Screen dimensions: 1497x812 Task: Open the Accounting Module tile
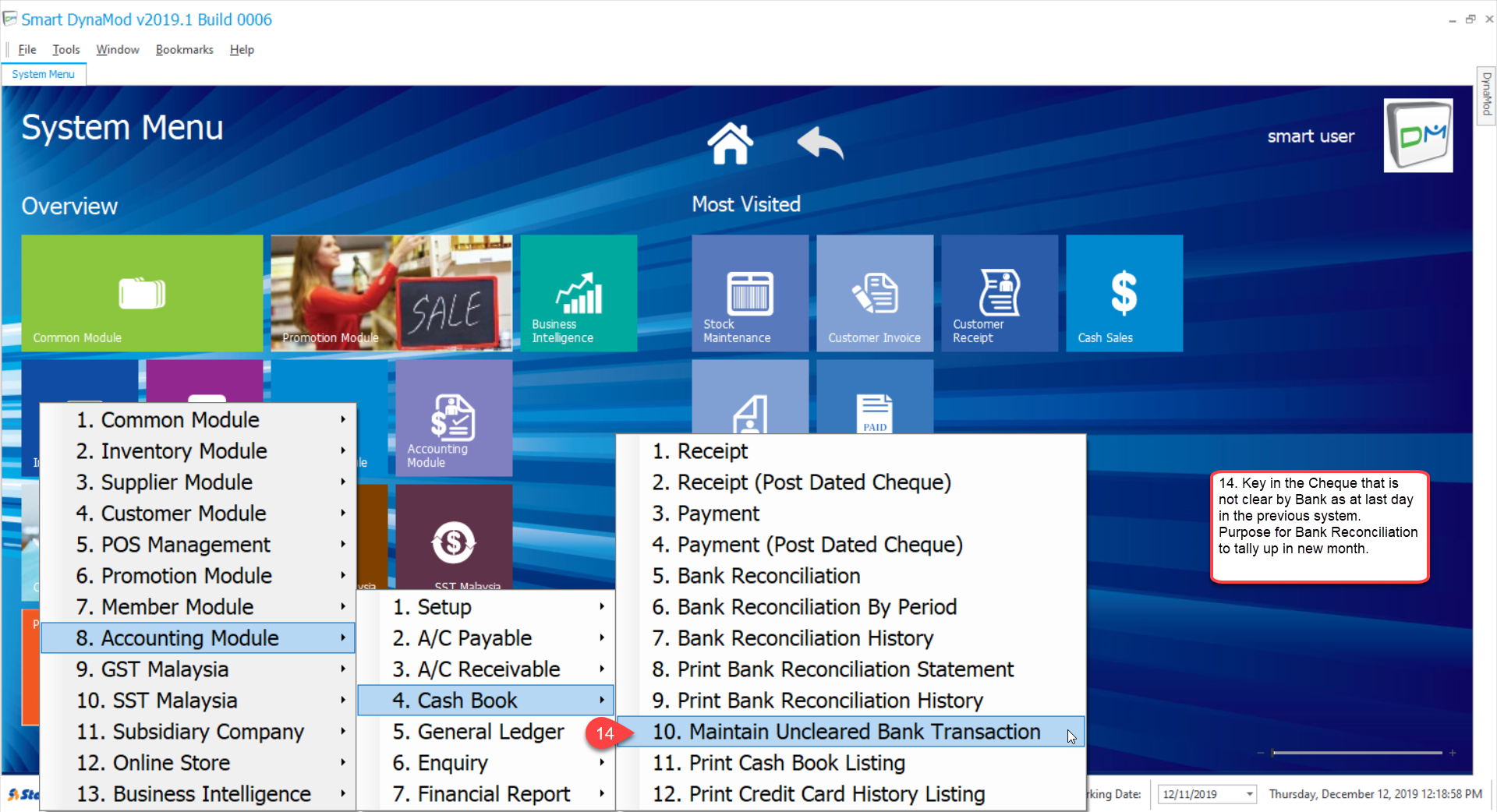tap(454, 418)
